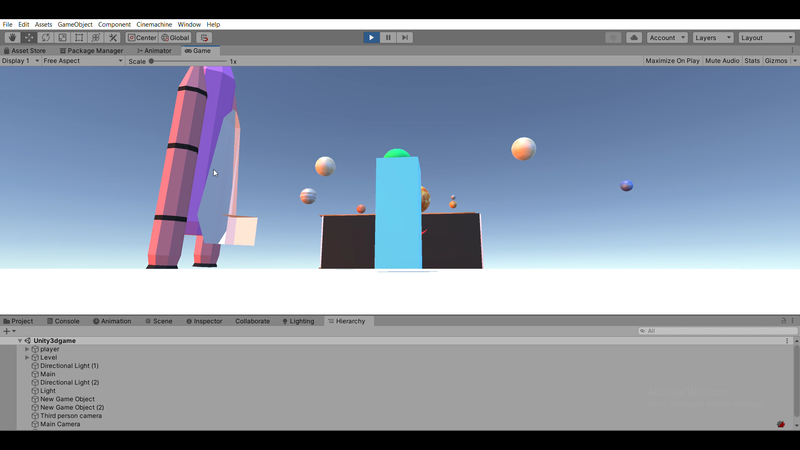This screenshot has height=450, width=800.
Task: Select the Hand tool in toolbar
Action: 13,38
